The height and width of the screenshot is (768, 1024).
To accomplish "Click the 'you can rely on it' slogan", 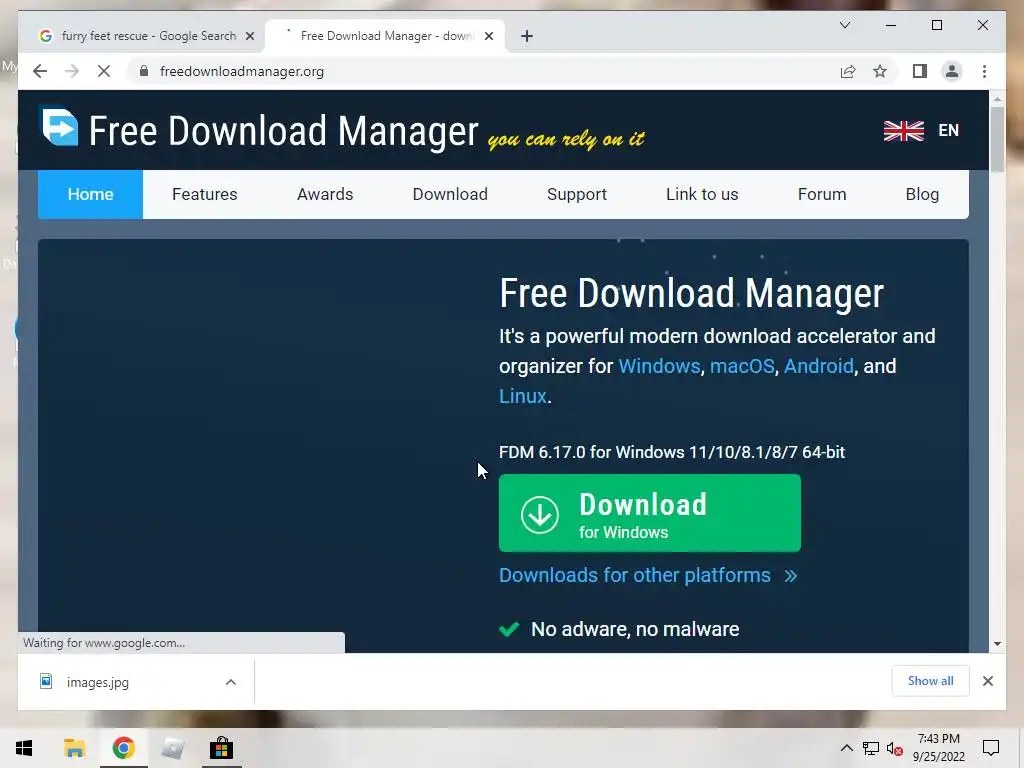I will (x=566, y=139).
